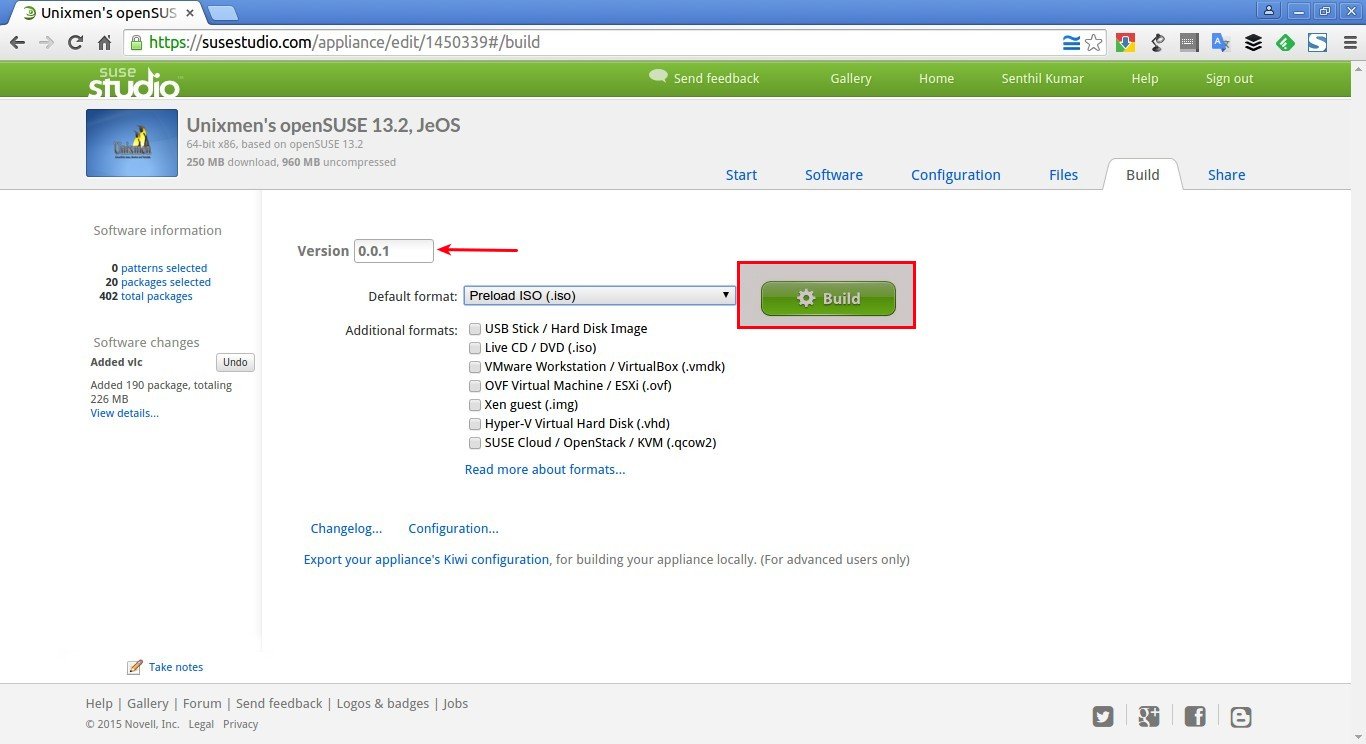The height and width of the screenshot is (744, 1366).
Task: Open the Changelog... link
Action: tap(346, 528)
